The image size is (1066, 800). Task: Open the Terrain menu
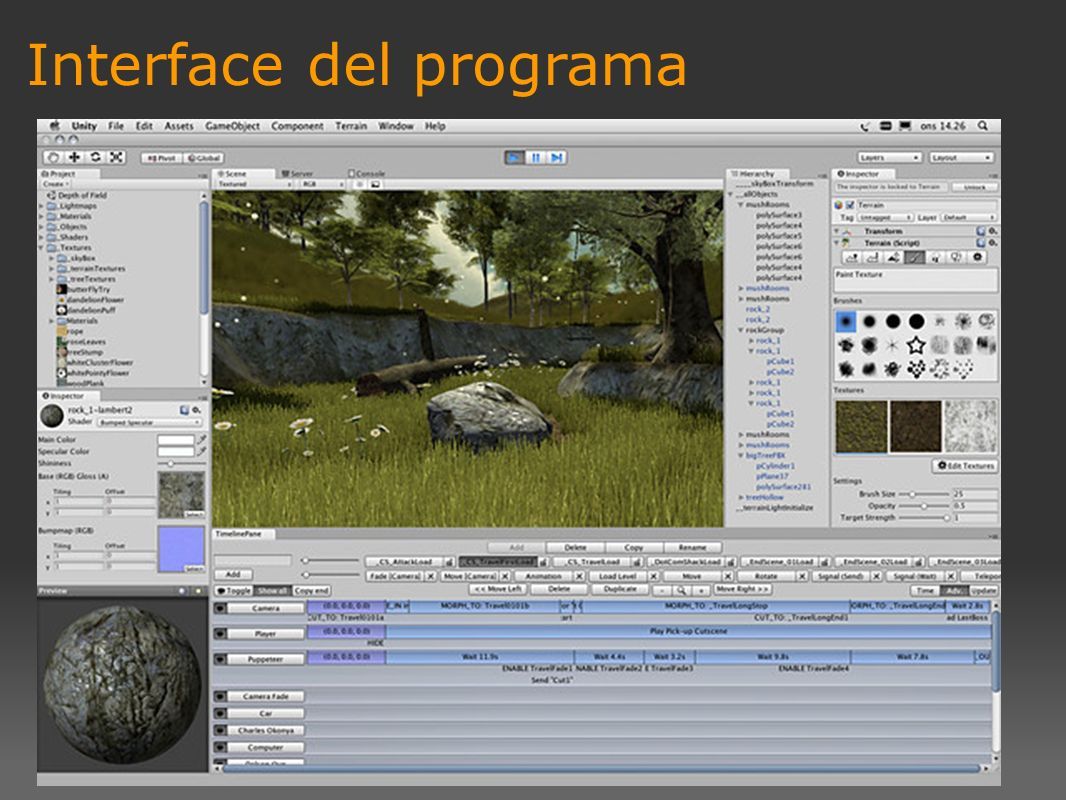point(351,126)
